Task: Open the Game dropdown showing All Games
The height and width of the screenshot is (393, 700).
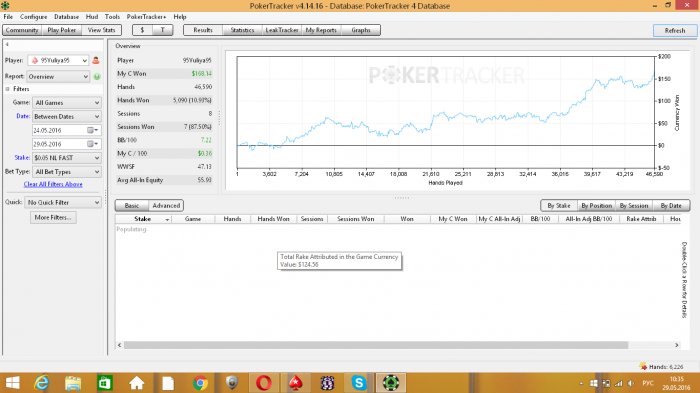Action: 67,103
